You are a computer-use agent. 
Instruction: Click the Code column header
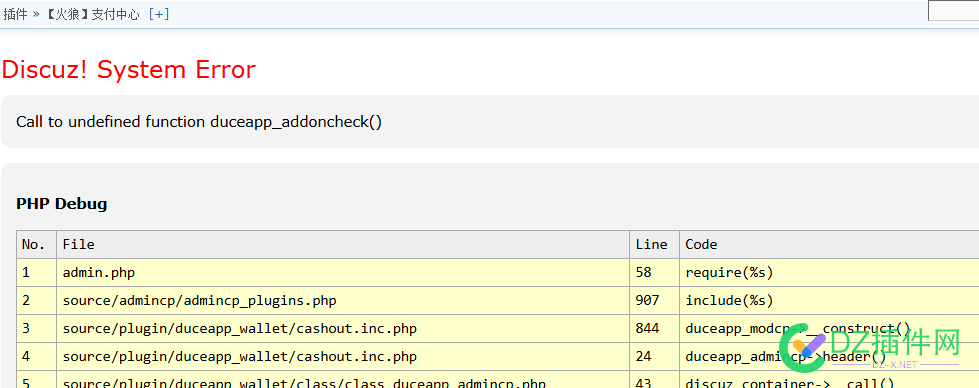click(829, 244)
